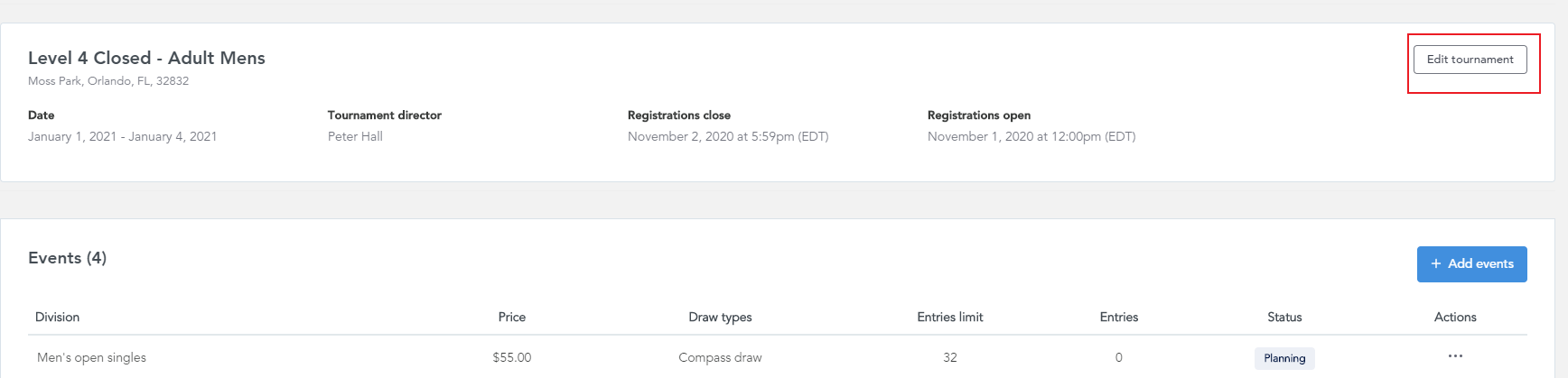Click the Edit tournament button

coord(1470,60)
